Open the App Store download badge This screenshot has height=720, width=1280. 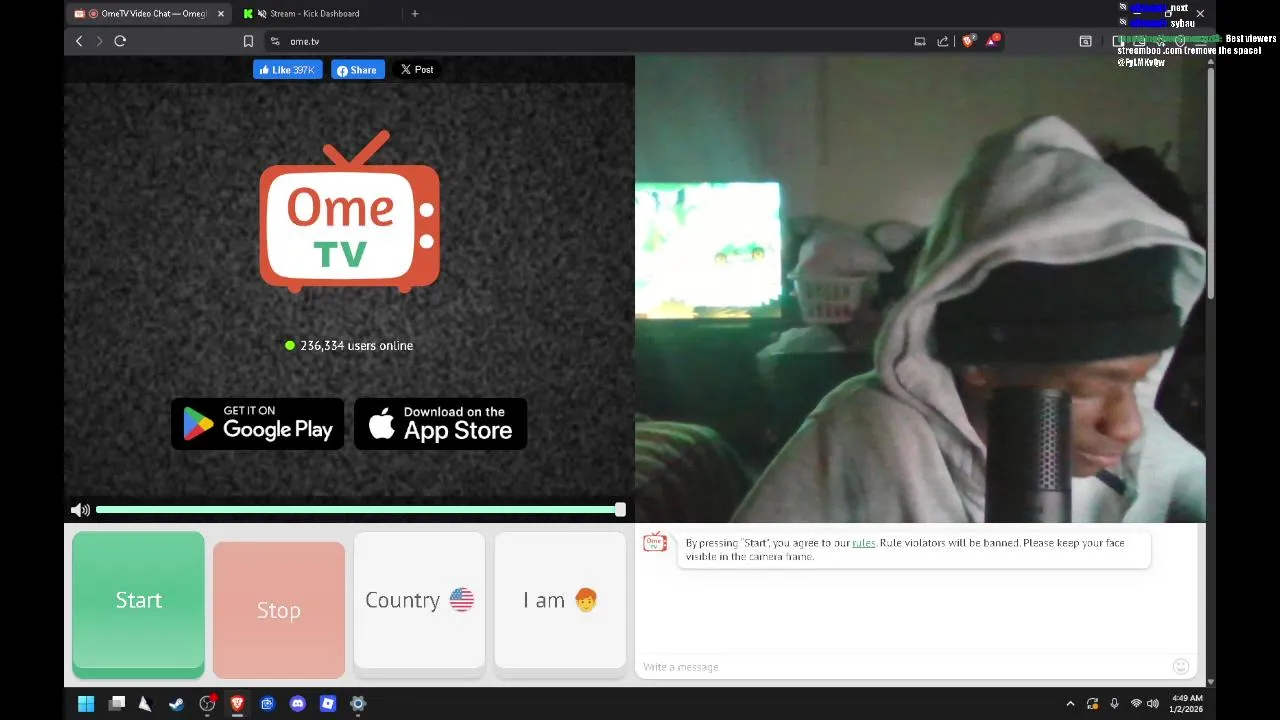tap(441, 424)
